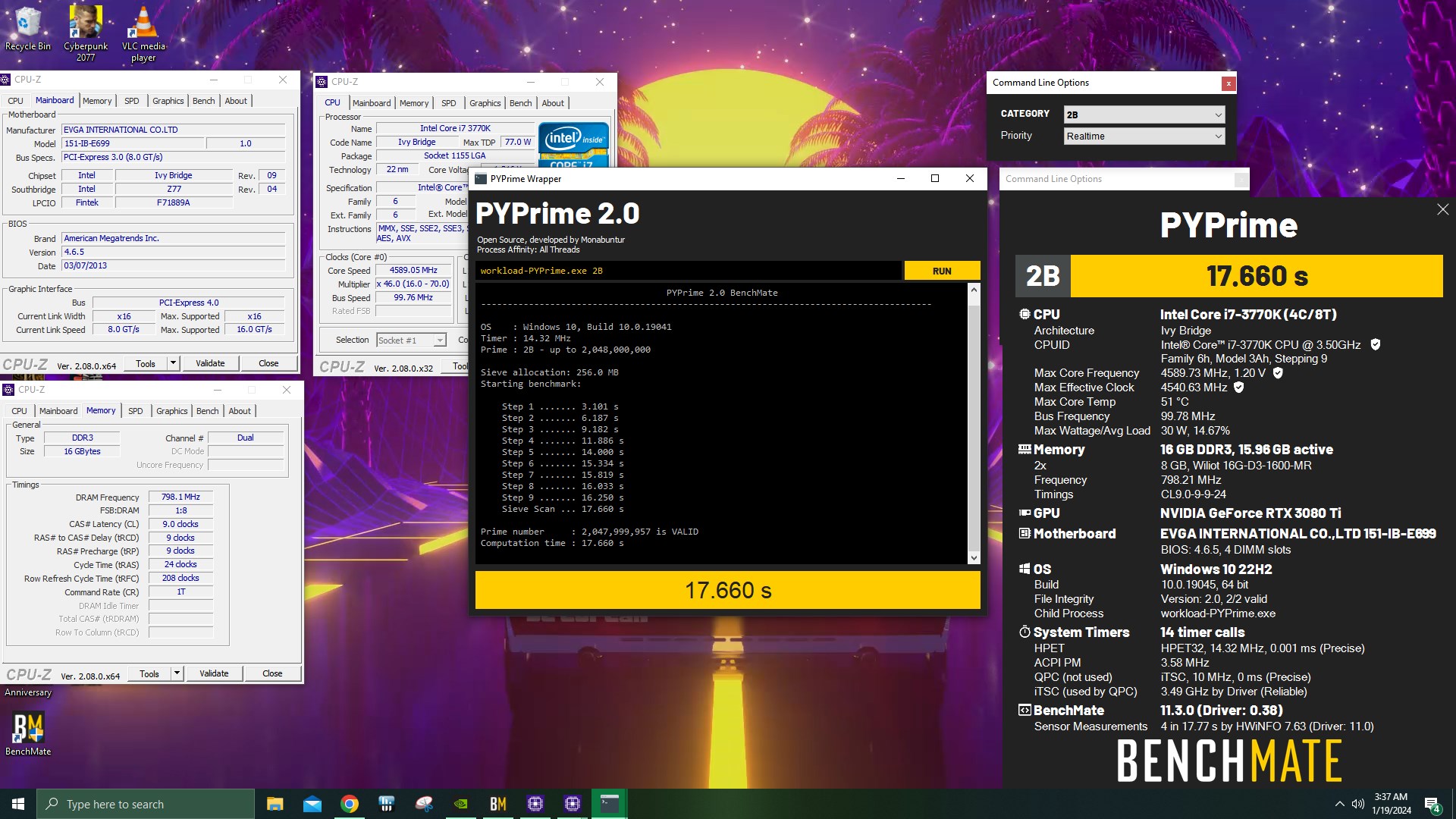
Task: Open the second CPU-Z taskbar icon
Action: point(572,804)
